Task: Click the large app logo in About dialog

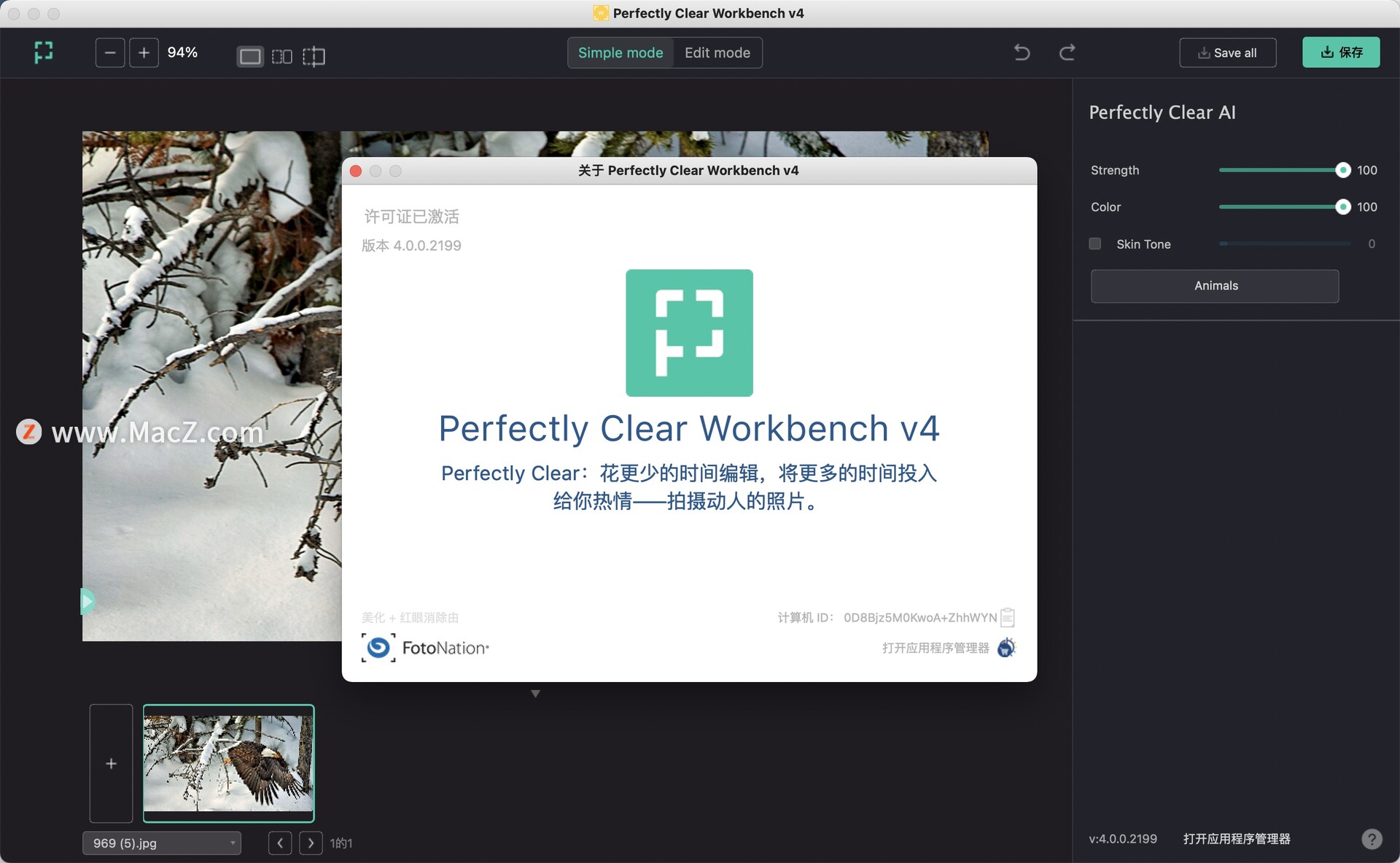Action: (689, 333)
